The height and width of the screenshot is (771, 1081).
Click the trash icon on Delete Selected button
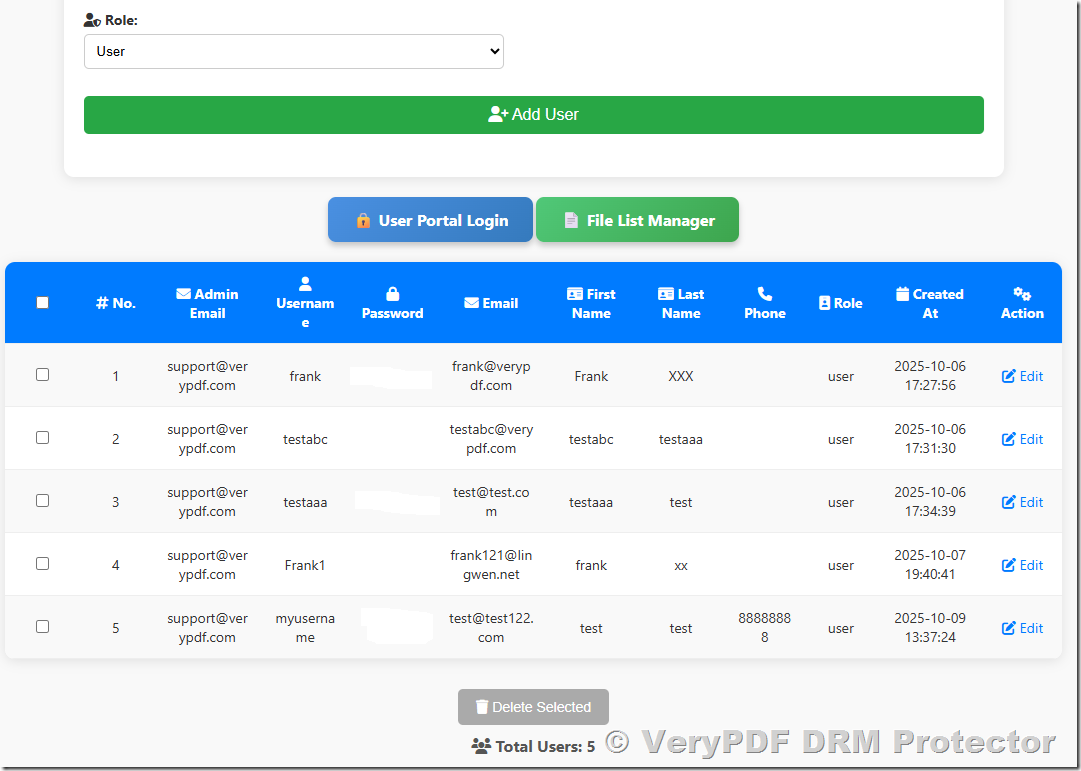pos(481,706)
